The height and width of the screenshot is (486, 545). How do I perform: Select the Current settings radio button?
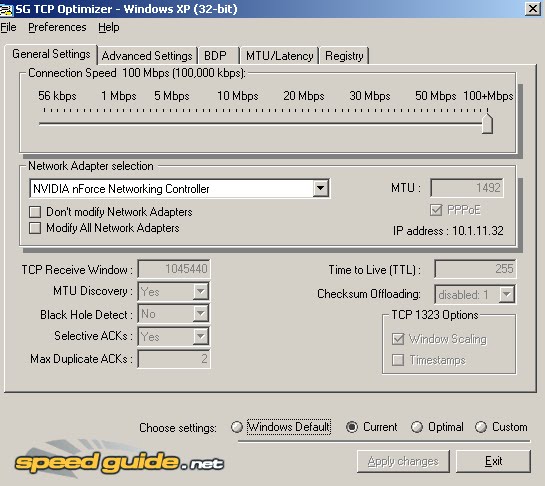(352, 427)
